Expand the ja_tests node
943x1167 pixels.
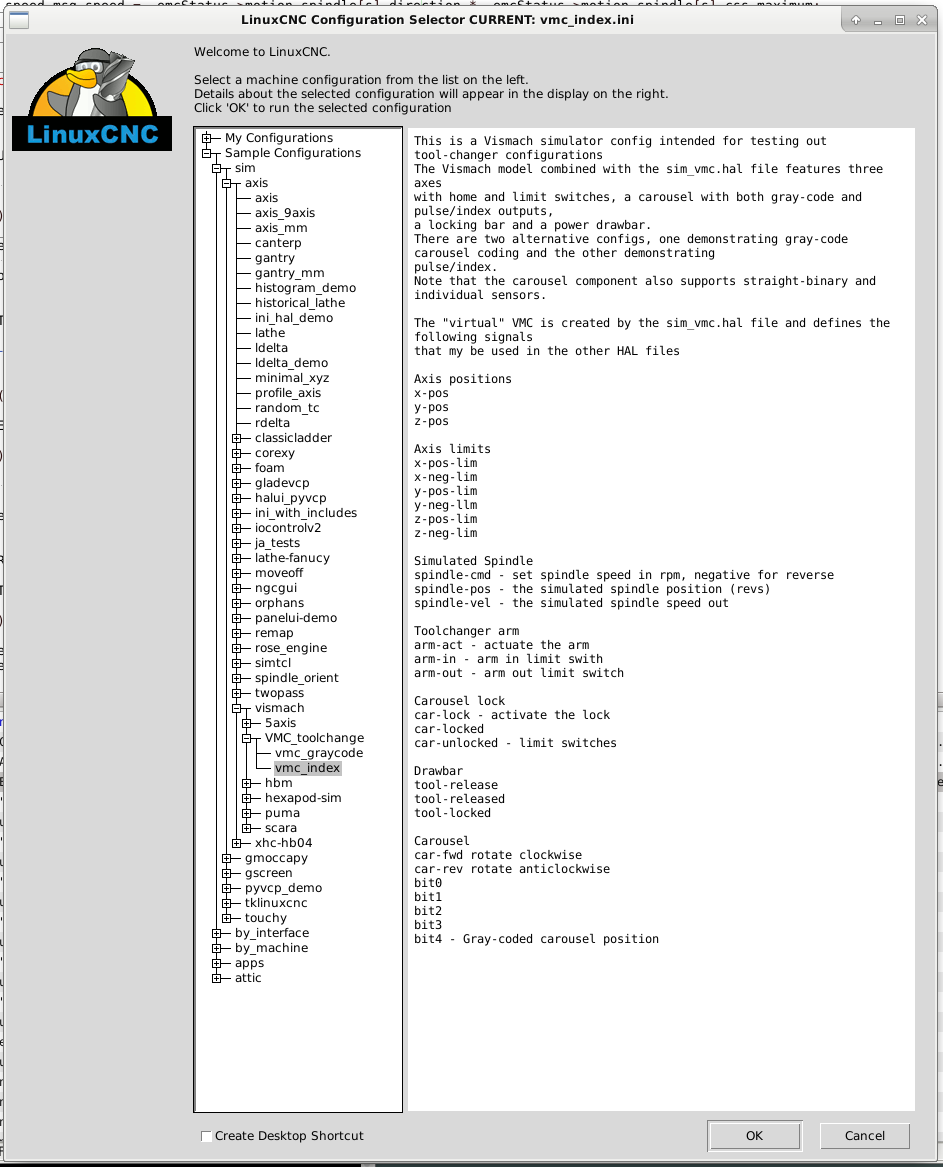click(x=237, y=543)
